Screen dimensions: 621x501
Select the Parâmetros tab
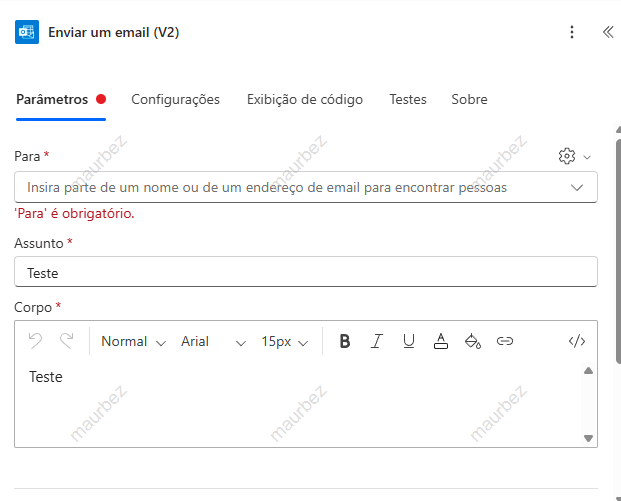click(x=61, y=100)
